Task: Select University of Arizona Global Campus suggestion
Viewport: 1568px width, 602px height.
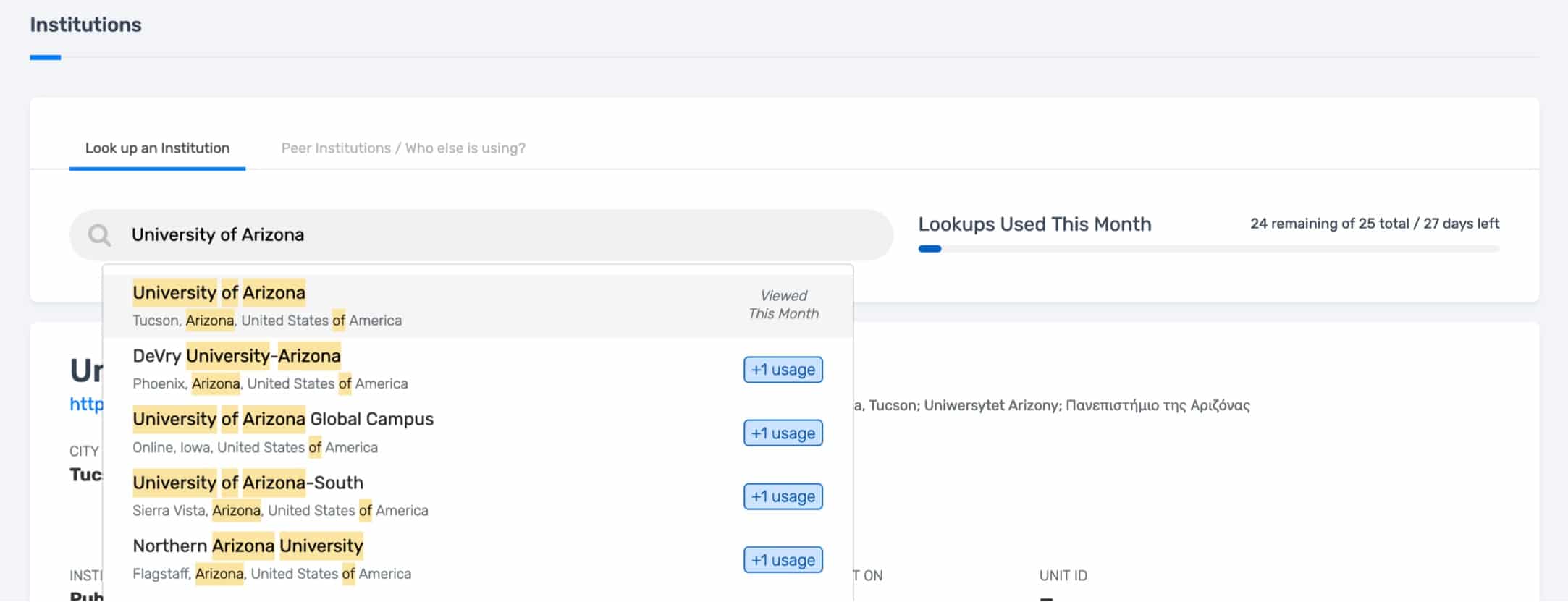Action: point(478,433)
